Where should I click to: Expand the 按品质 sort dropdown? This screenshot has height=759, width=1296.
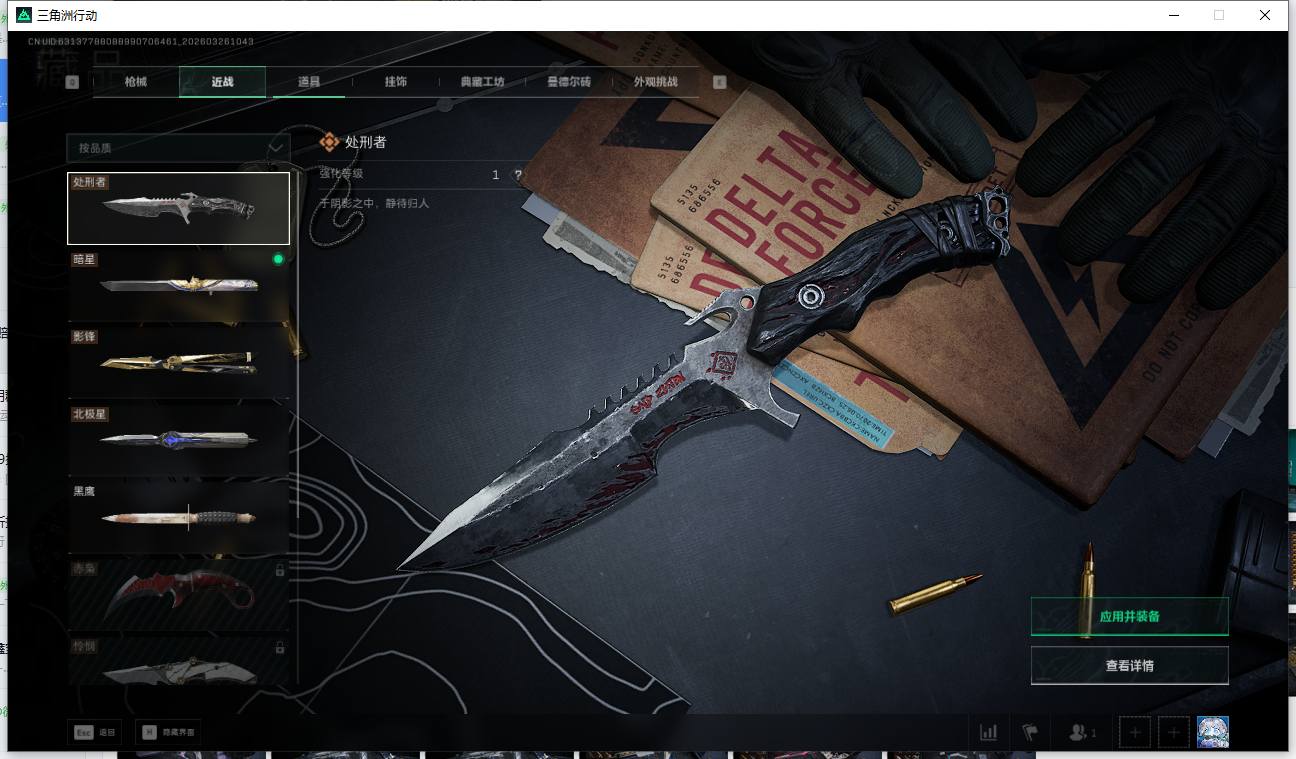178,148
